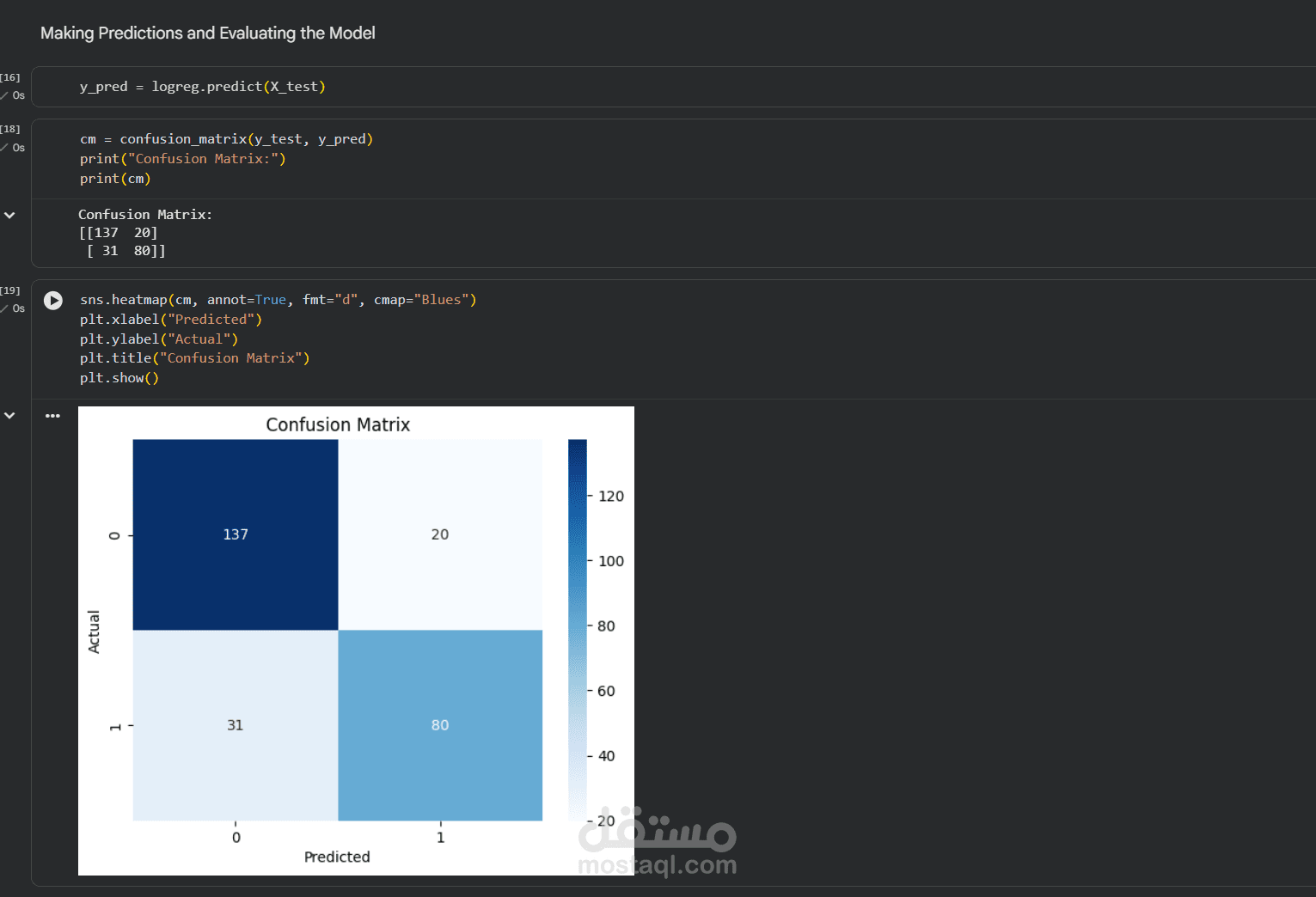Click the heatmap cell showing 31

point(236,725)
